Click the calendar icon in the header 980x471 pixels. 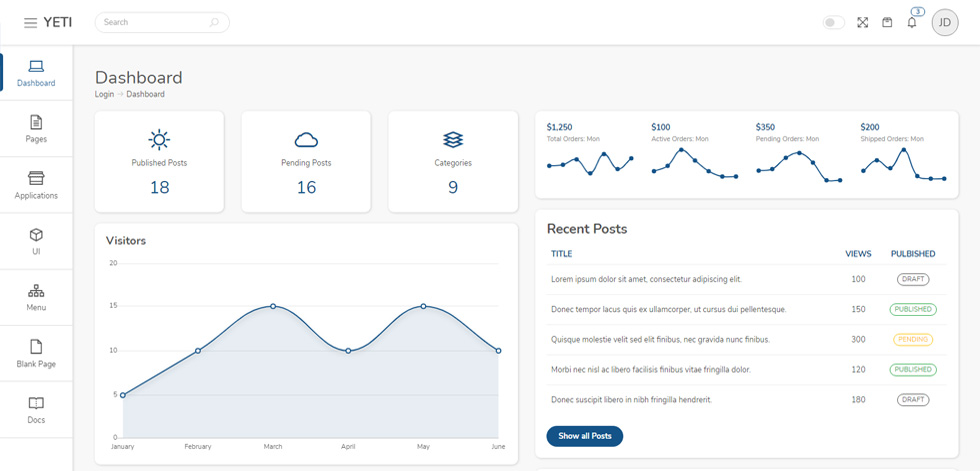tap(887, 22)
